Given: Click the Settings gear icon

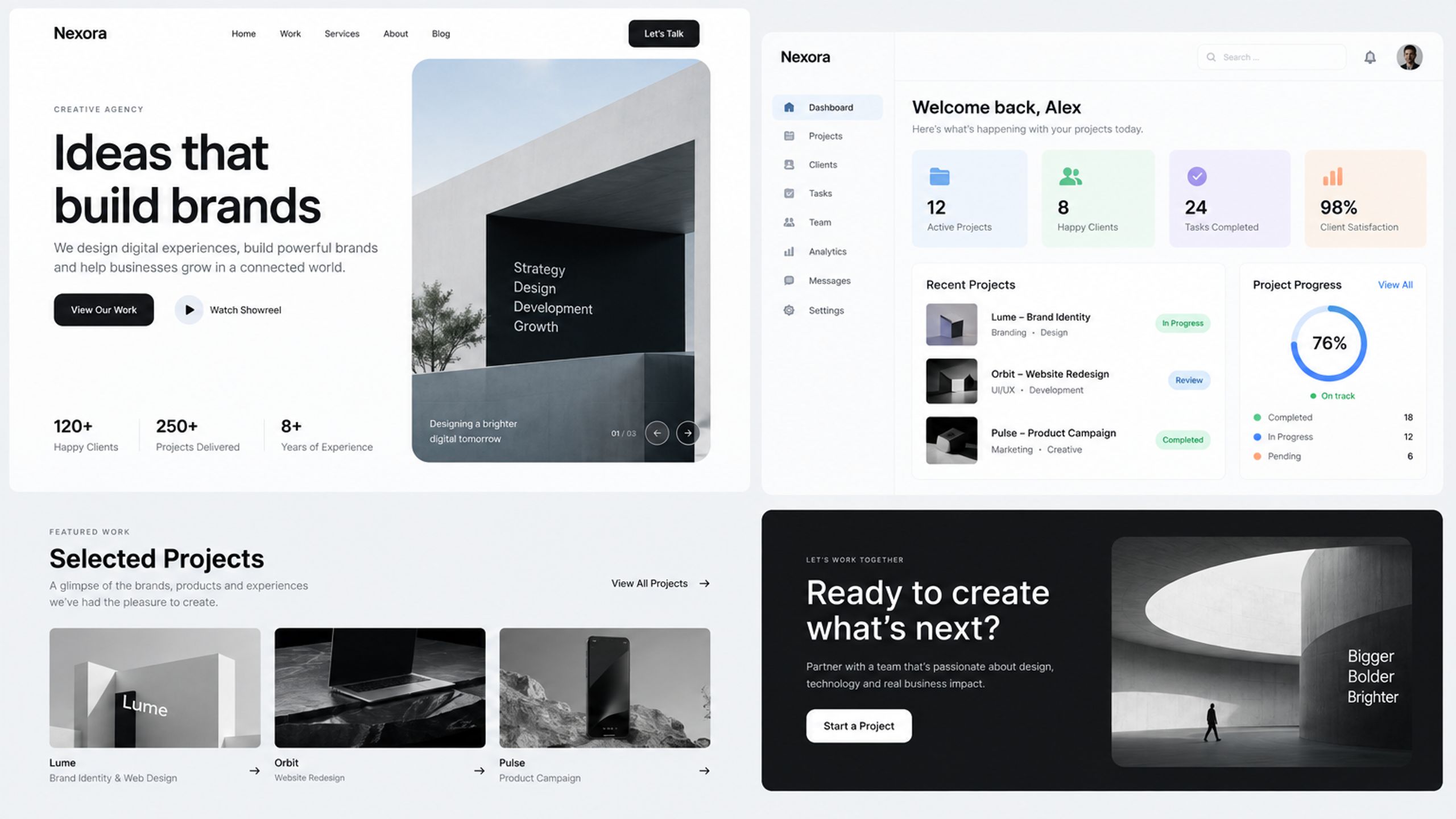Looking at the screenshot, I should click(x=789, y=310).
